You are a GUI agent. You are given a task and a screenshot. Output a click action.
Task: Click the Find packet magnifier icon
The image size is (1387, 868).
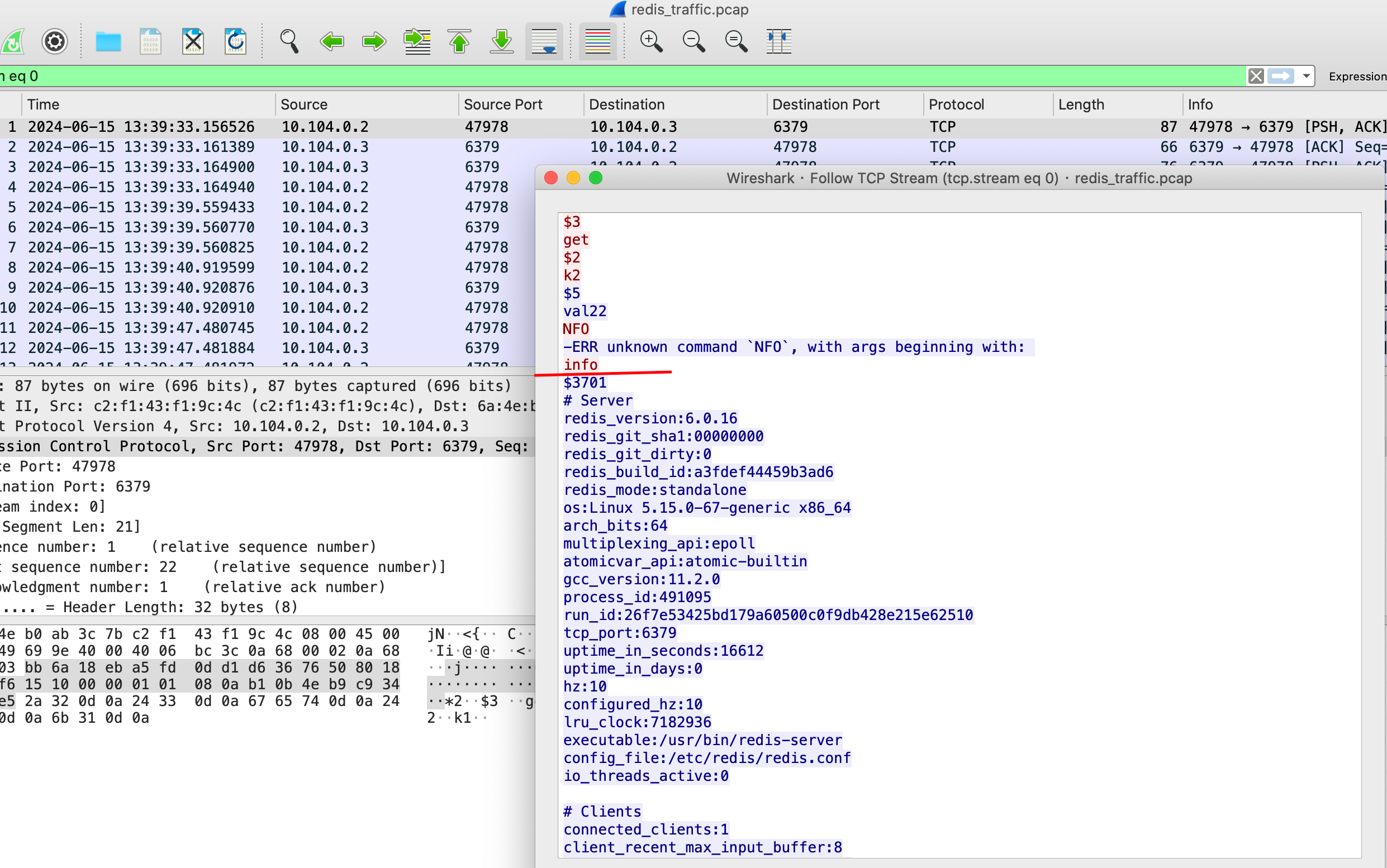click(x=289, y=41)
